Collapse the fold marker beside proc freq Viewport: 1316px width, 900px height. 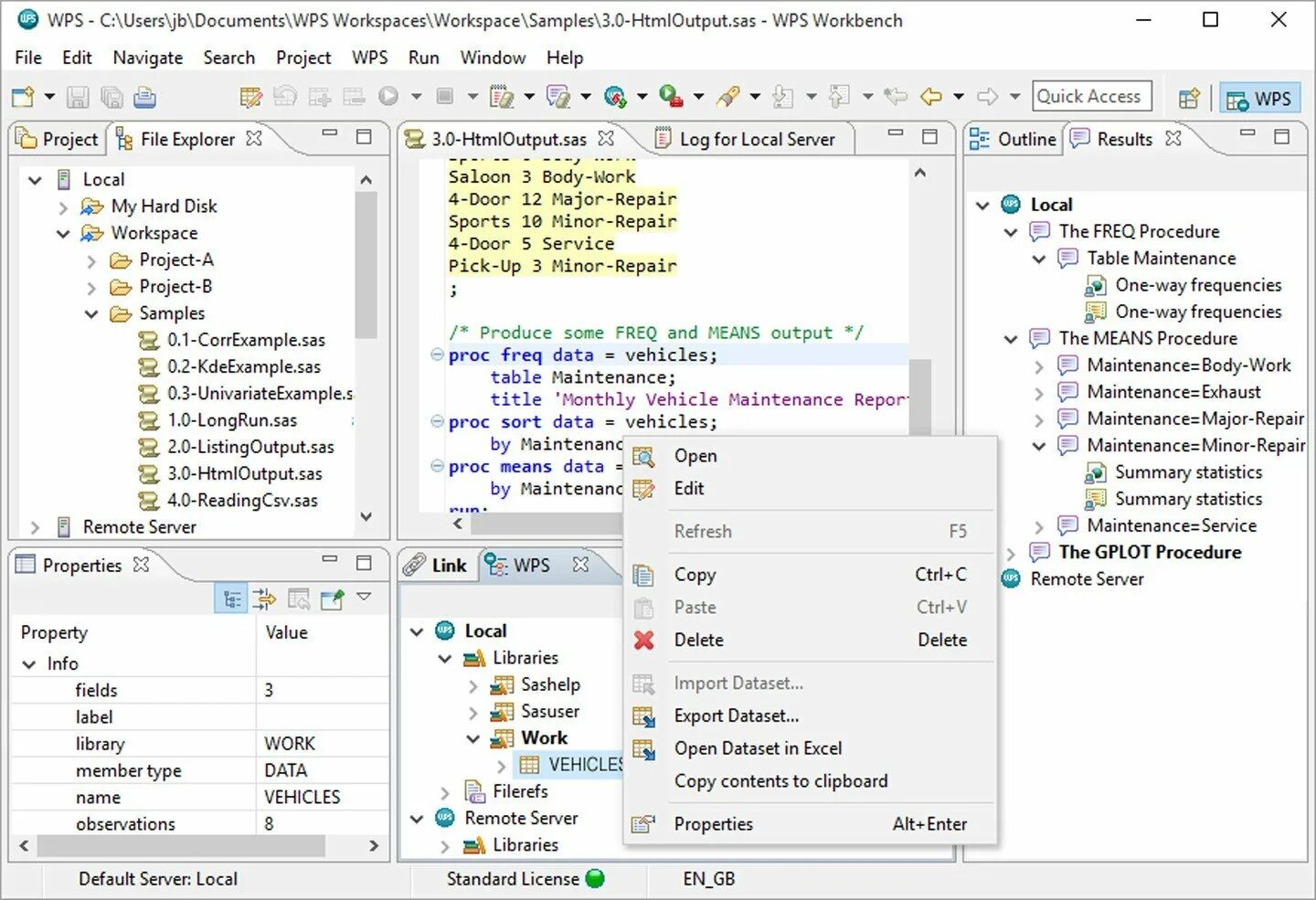click(437, 355)
